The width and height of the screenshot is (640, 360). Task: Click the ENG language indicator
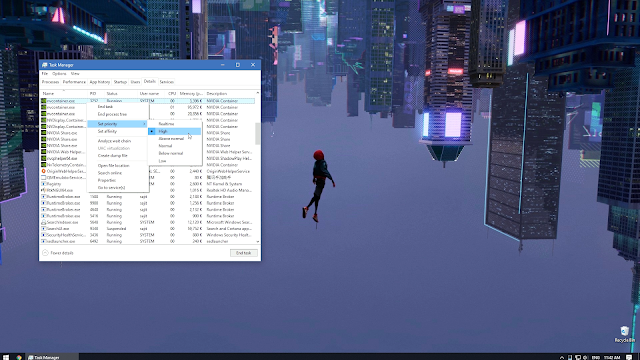[596, 357]
